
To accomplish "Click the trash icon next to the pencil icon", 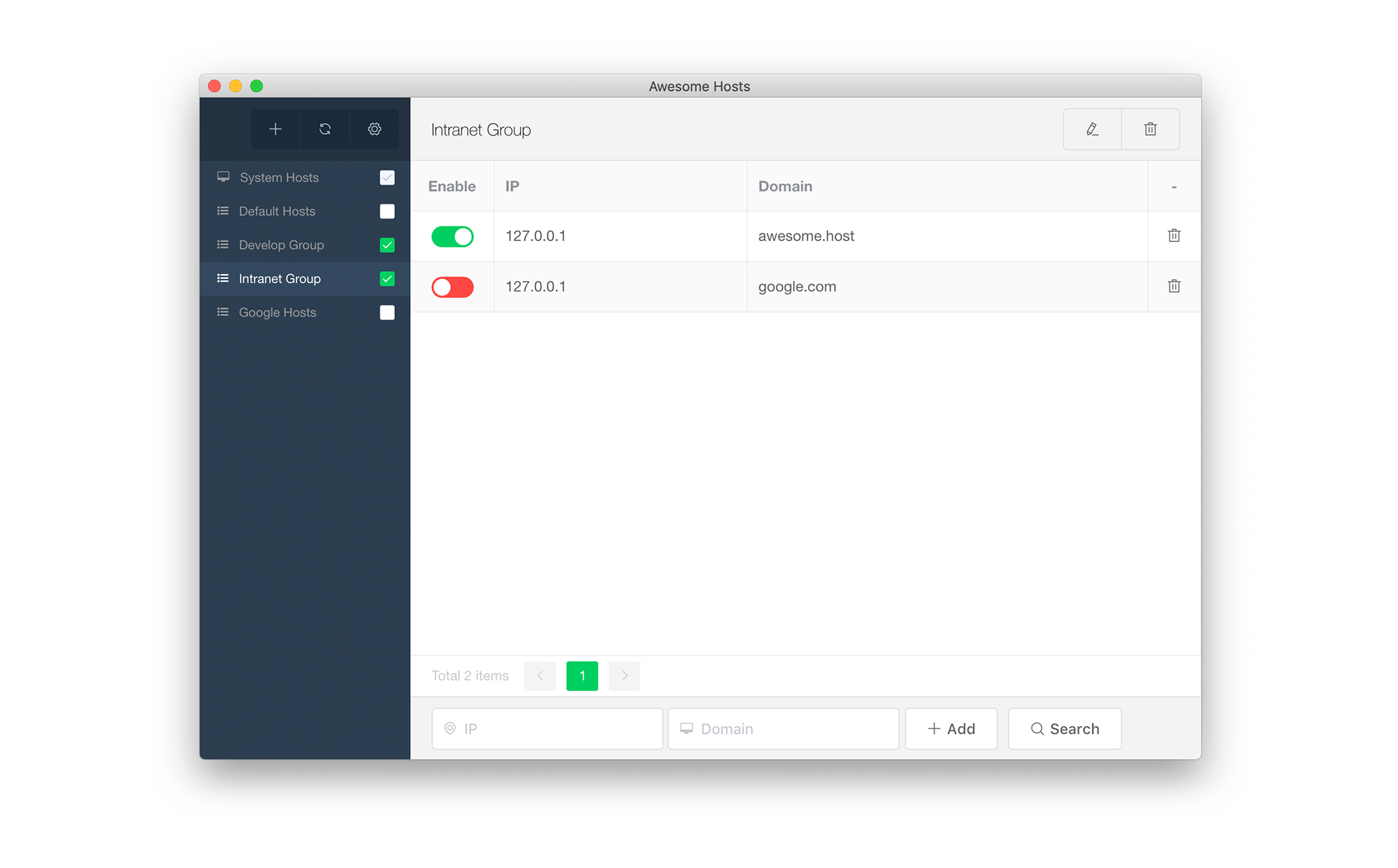I will [x=1151, y=129].
